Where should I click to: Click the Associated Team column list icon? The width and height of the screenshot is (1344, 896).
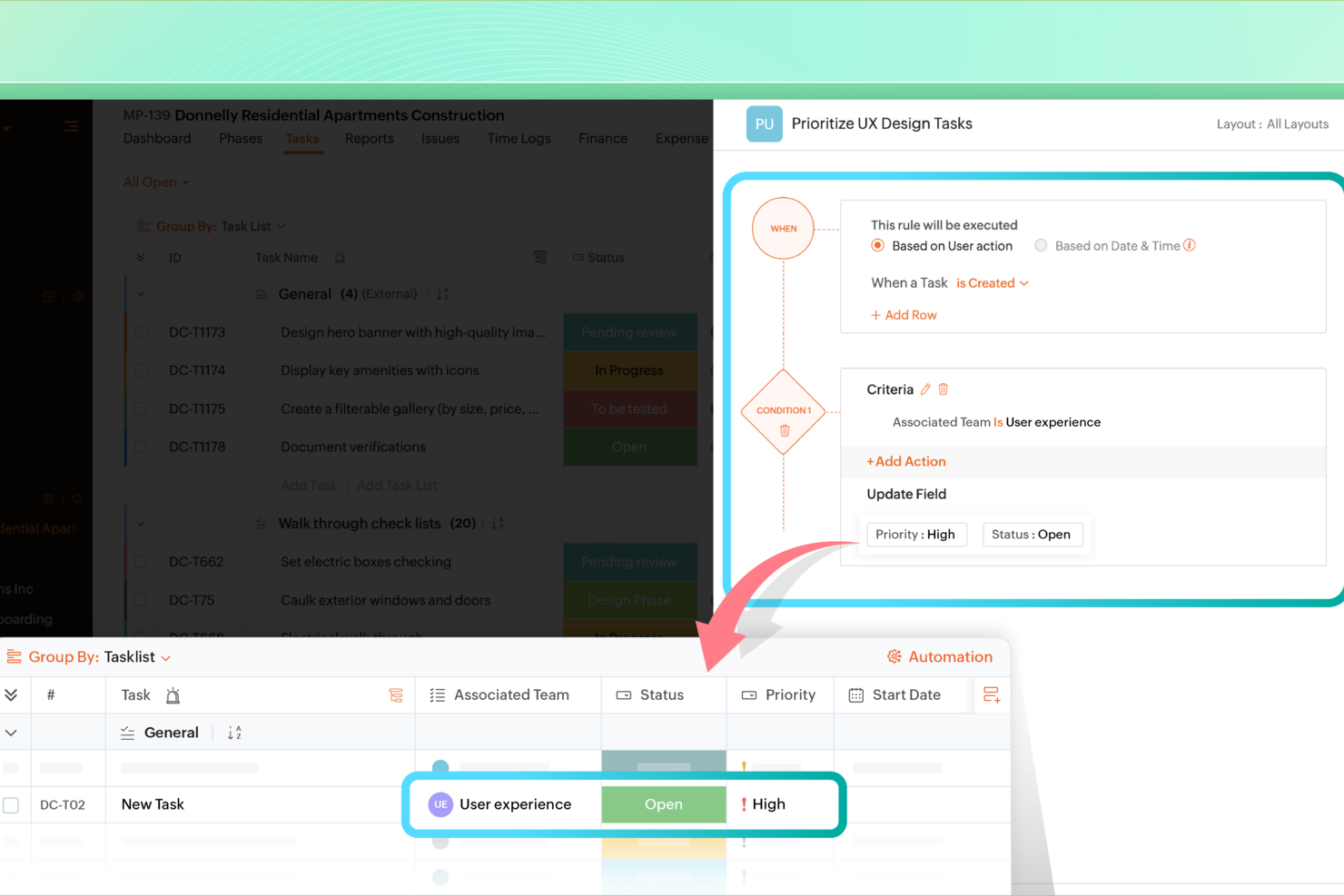438,695
